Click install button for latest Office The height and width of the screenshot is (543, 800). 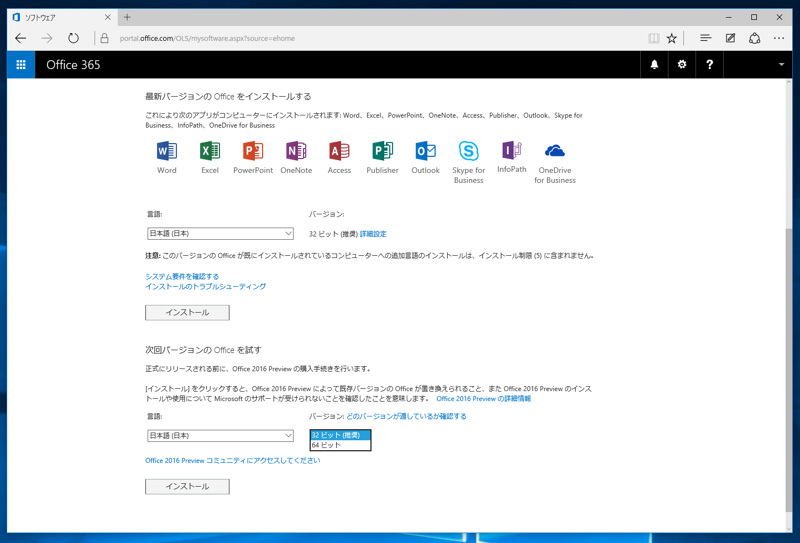point(187,312)
